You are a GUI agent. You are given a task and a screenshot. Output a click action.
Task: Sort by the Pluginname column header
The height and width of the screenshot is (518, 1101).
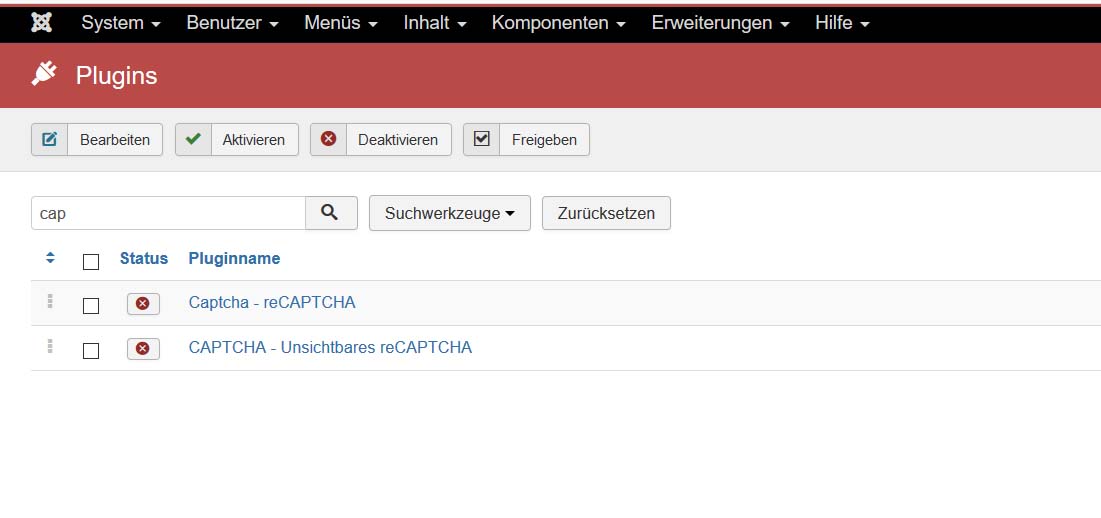pos(234,258)
